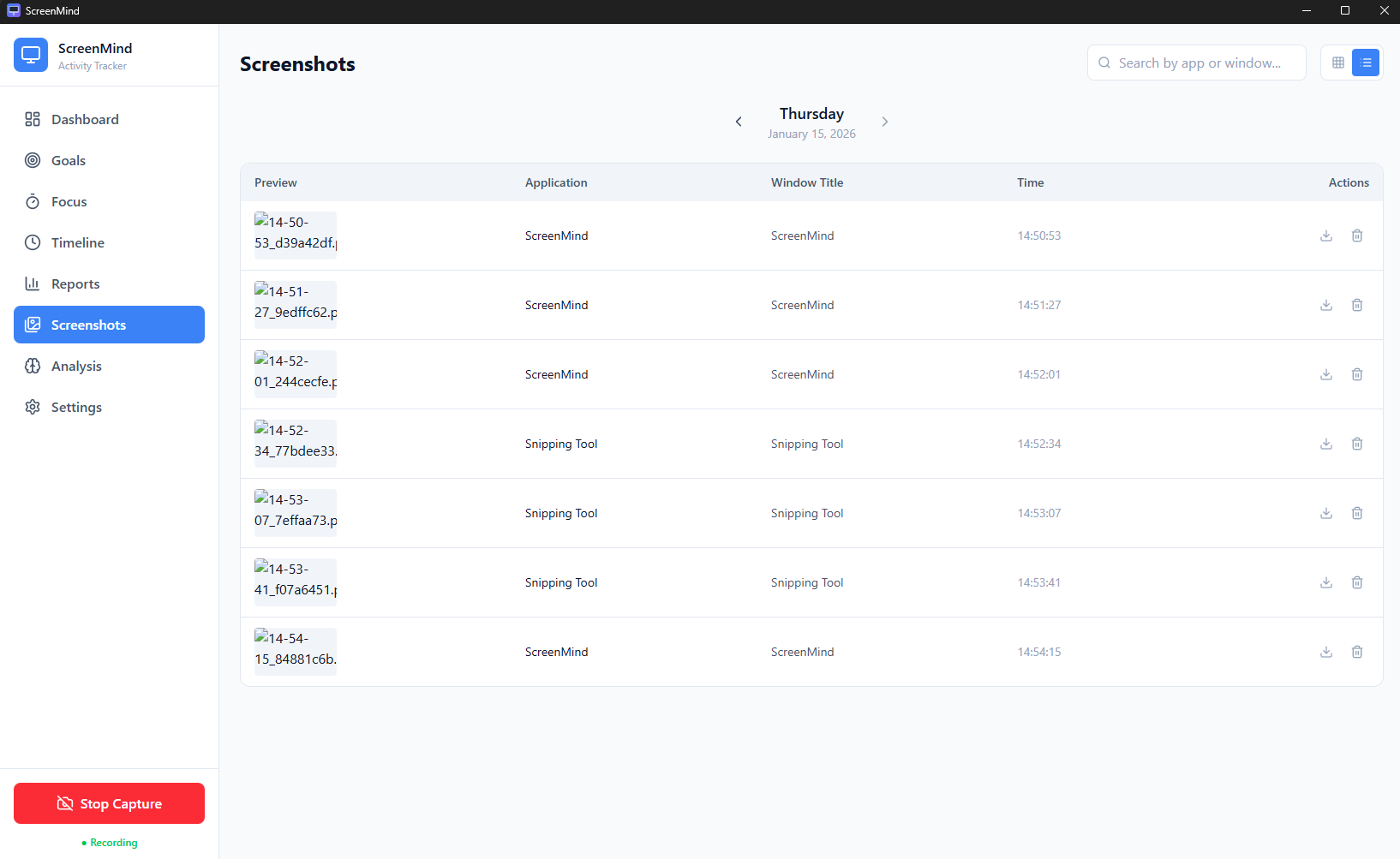Switch to grid view layout
The height and width of the screenshot is (859, 1400).
click(1337, 62)
